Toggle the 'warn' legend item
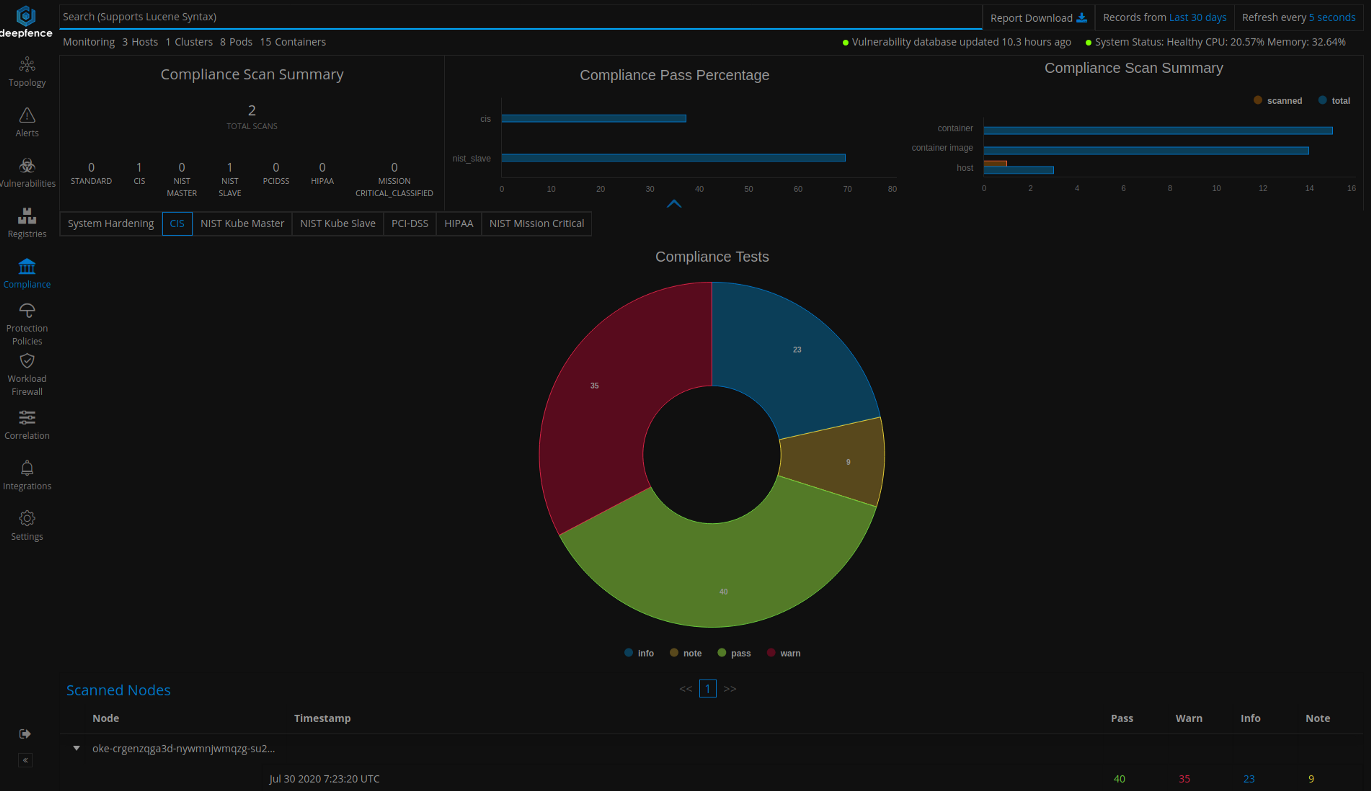Image resolution: width=1371 pixels, height=791 pixels. tap(784, 653)
